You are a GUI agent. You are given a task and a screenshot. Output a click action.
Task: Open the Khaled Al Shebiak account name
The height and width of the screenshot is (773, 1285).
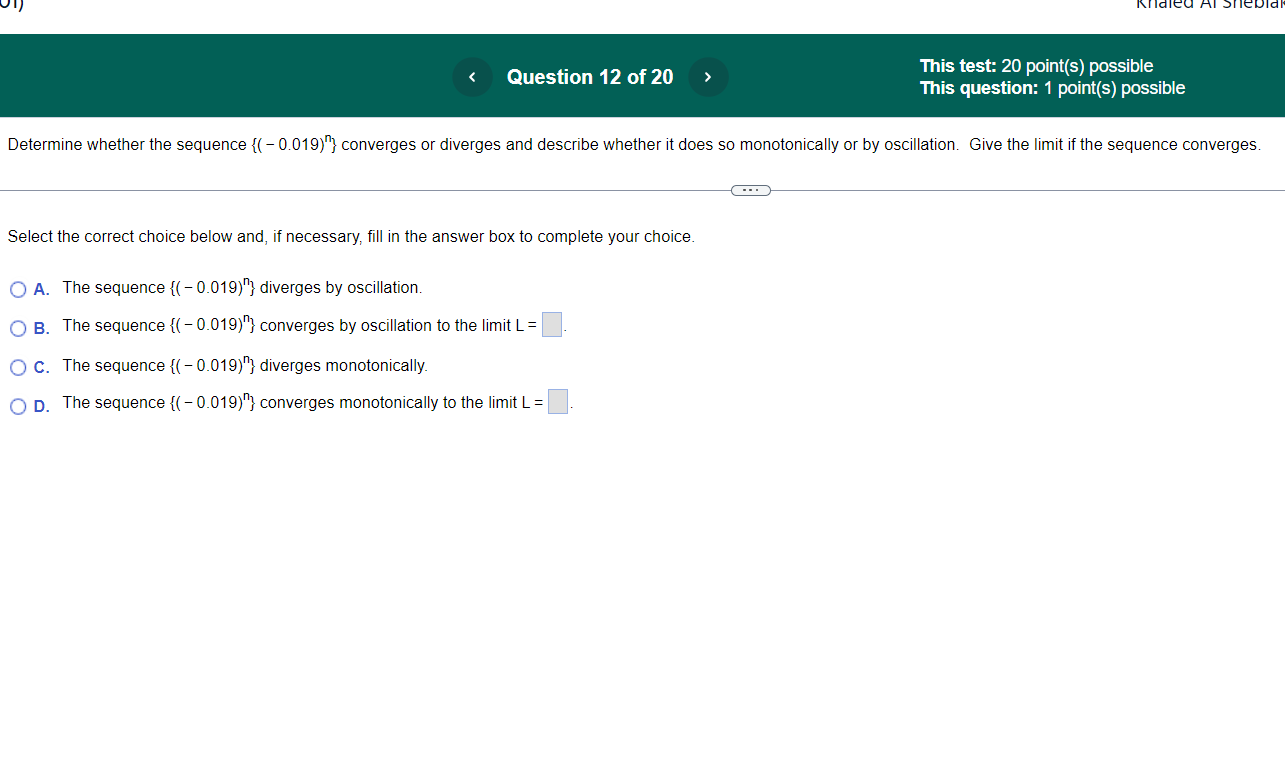[x=1209, y=6]
